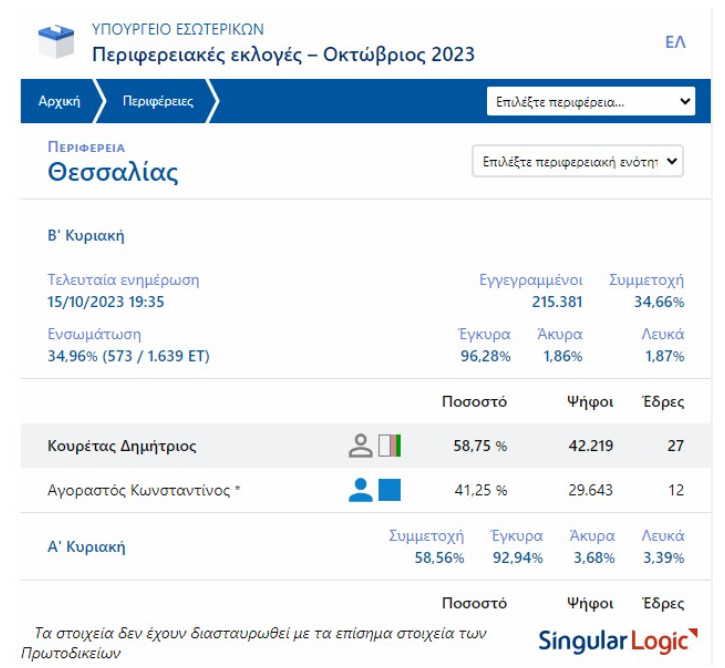Select candidate Κουρέτας Δημήτριος
Screen dimensions: 725x668
(122, 446)
